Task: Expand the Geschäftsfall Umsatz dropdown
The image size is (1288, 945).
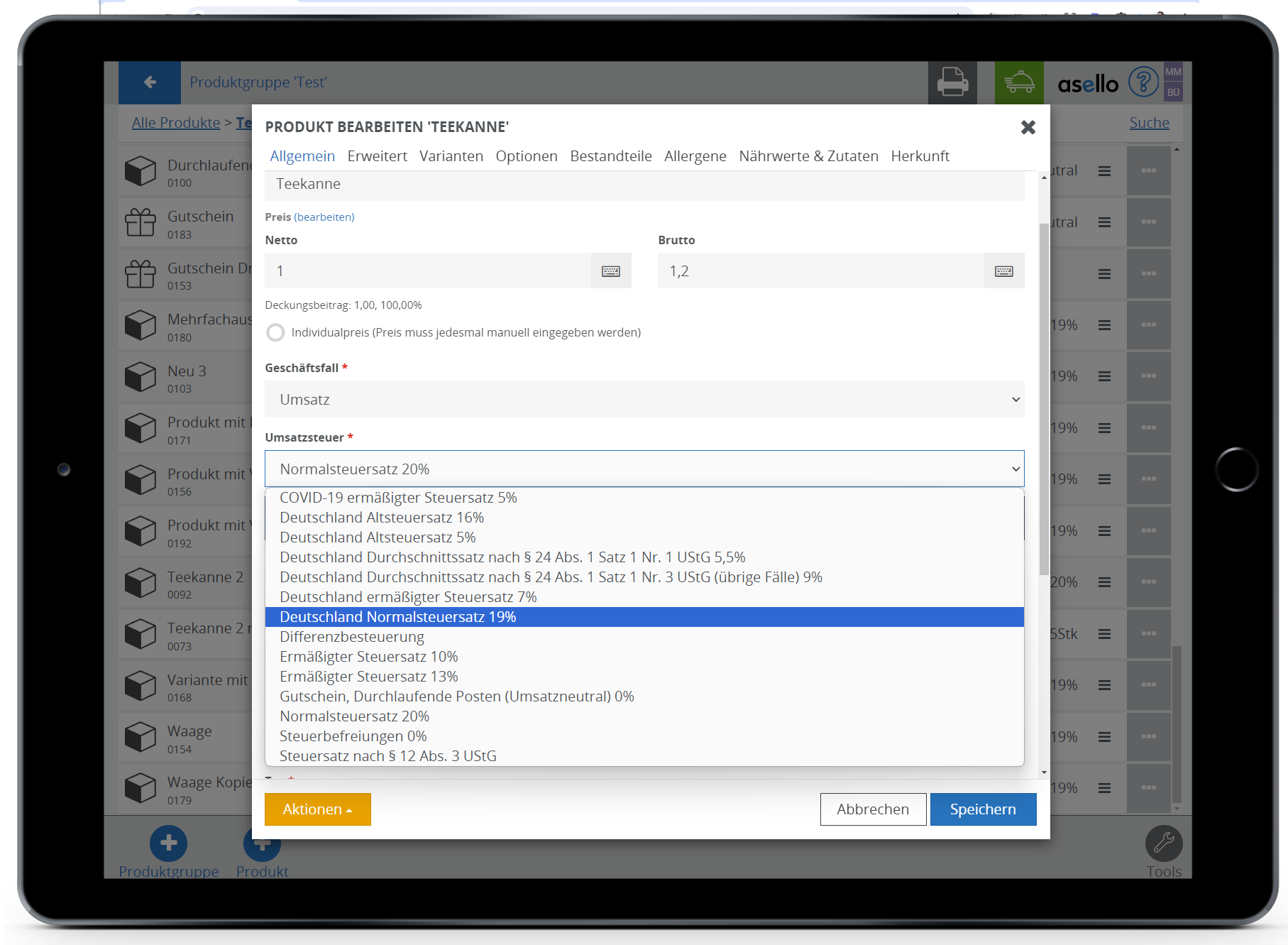Action: (644, 400)
